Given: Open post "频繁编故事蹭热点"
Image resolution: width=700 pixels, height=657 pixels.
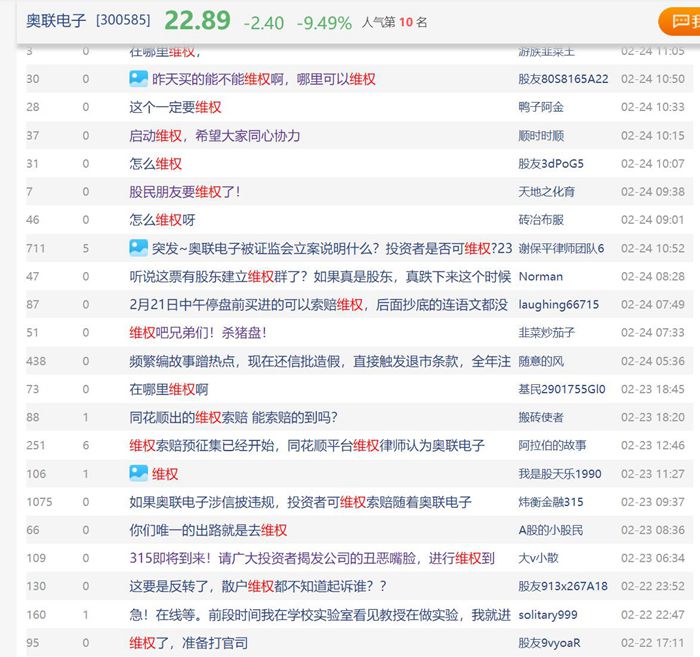Looking at the screenshot, I should coord(320,361).
